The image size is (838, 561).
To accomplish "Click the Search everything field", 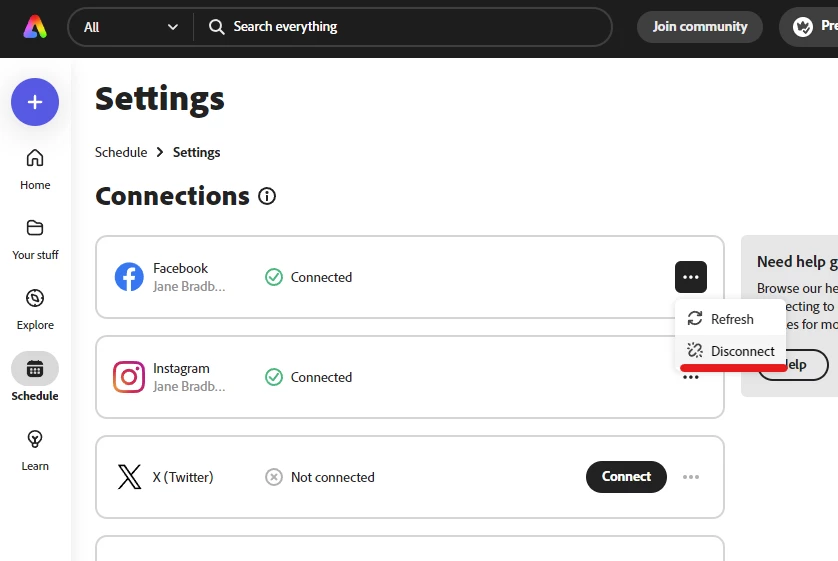I will click(402, 27).
